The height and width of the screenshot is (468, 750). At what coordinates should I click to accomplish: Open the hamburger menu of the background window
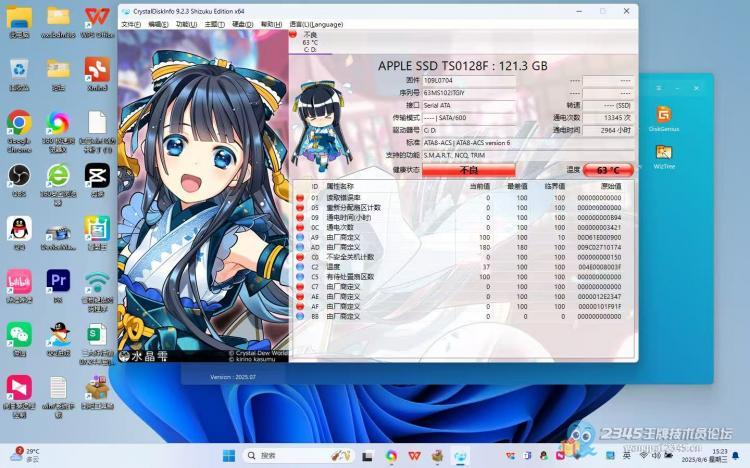point(659,88)
